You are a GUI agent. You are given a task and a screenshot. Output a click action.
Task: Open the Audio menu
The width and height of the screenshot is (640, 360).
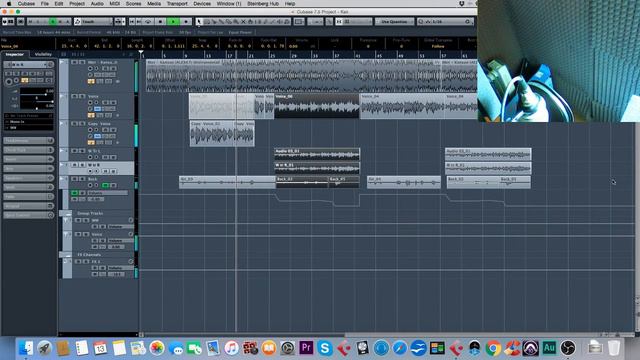tap(97, 3)
